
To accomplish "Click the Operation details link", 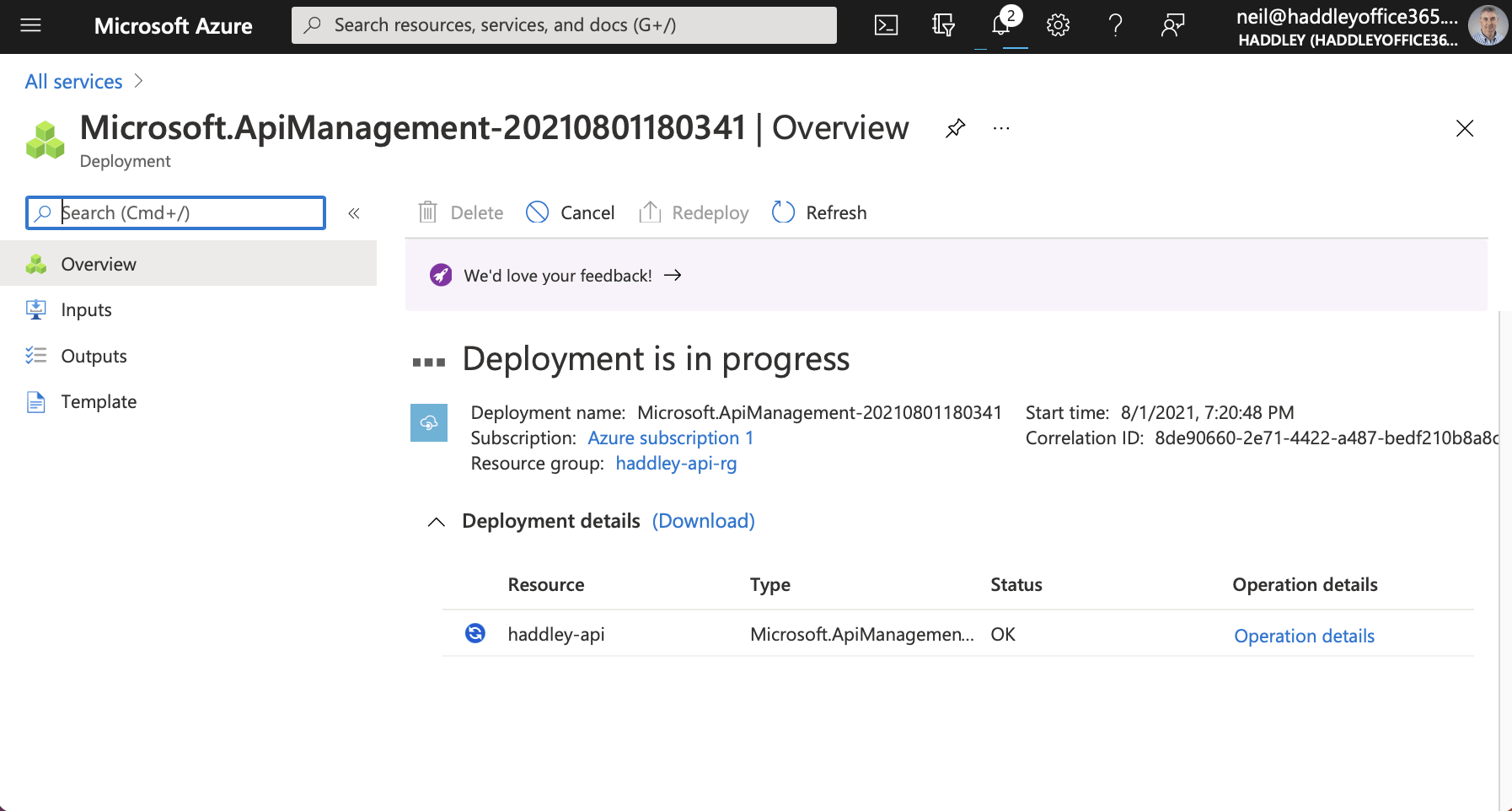I will pos(1304,636).
